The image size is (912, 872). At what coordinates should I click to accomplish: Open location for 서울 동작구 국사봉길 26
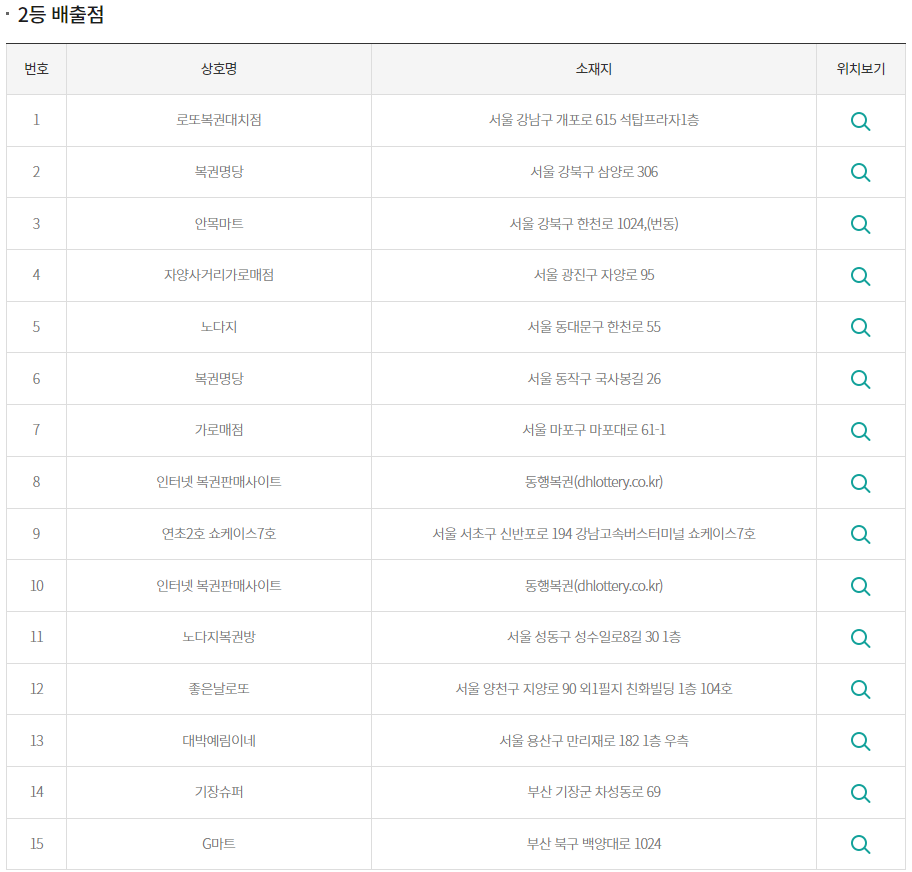pyautogui.click(x=860, y=379)
